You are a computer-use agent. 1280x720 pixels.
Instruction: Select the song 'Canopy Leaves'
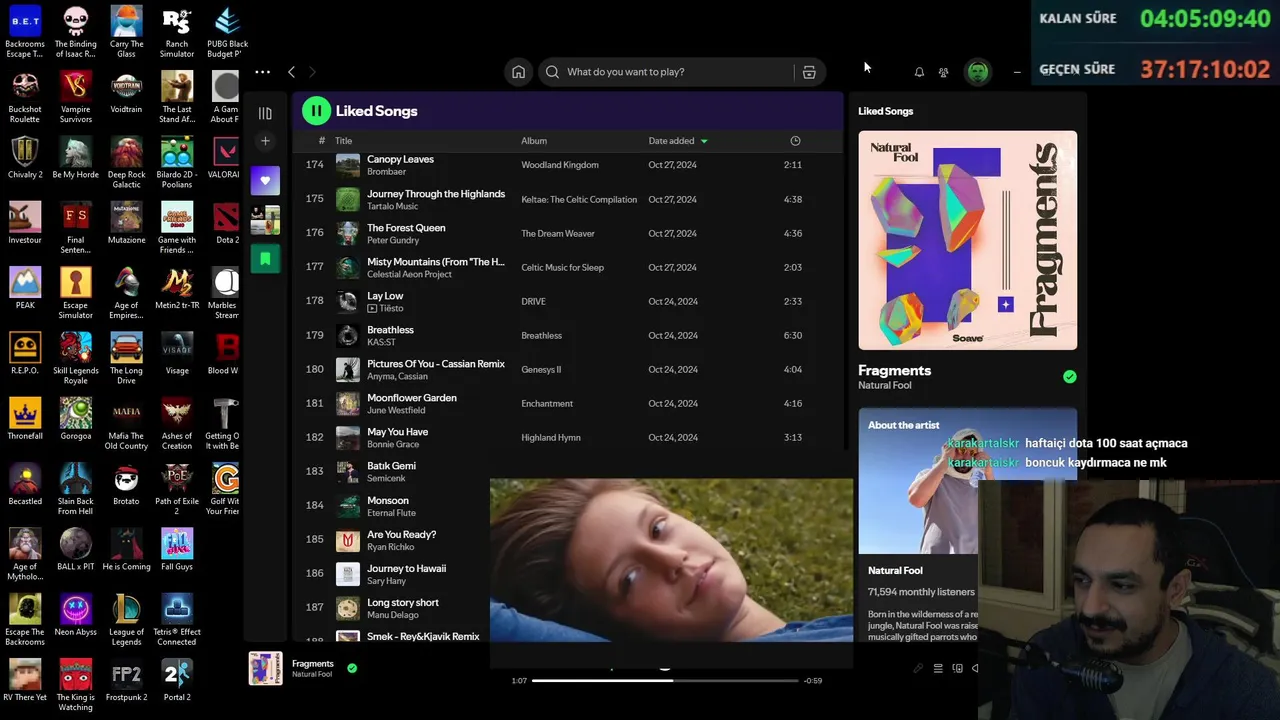tap(400, 159)
